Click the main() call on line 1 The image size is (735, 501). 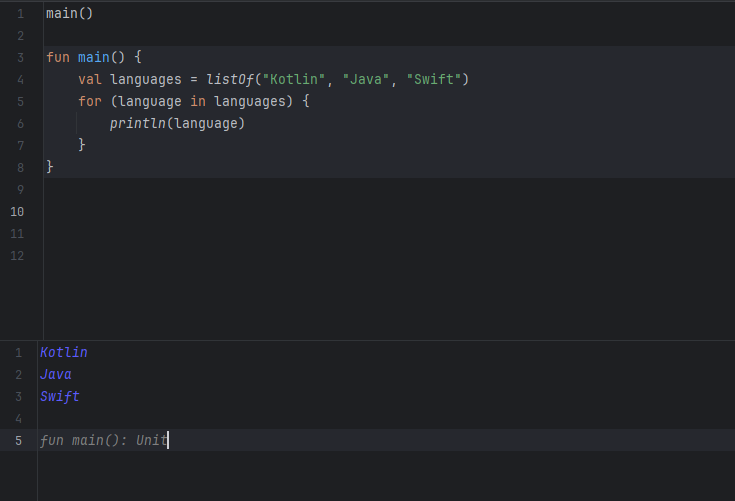(69, 14)
